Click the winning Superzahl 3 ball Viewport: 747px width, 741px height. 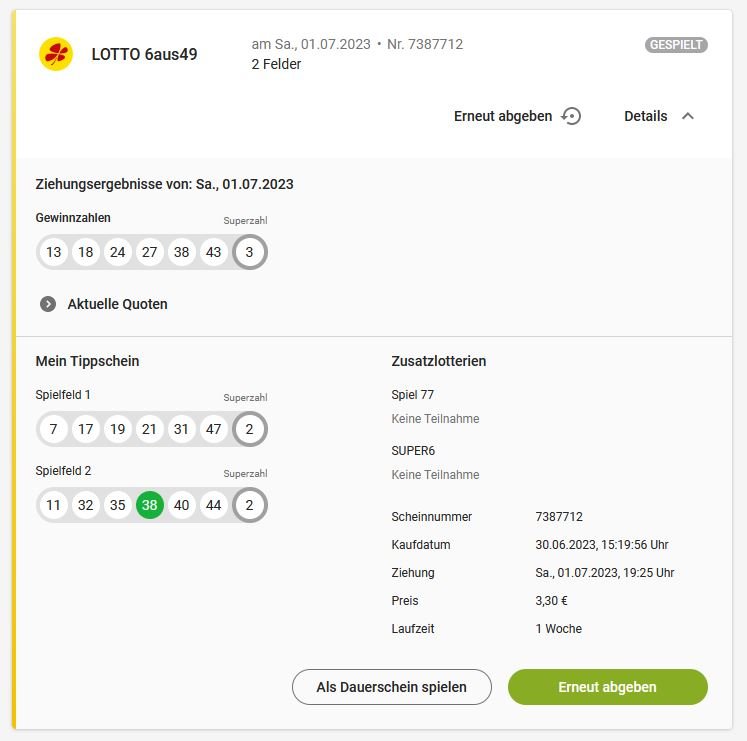click(249, 252)
